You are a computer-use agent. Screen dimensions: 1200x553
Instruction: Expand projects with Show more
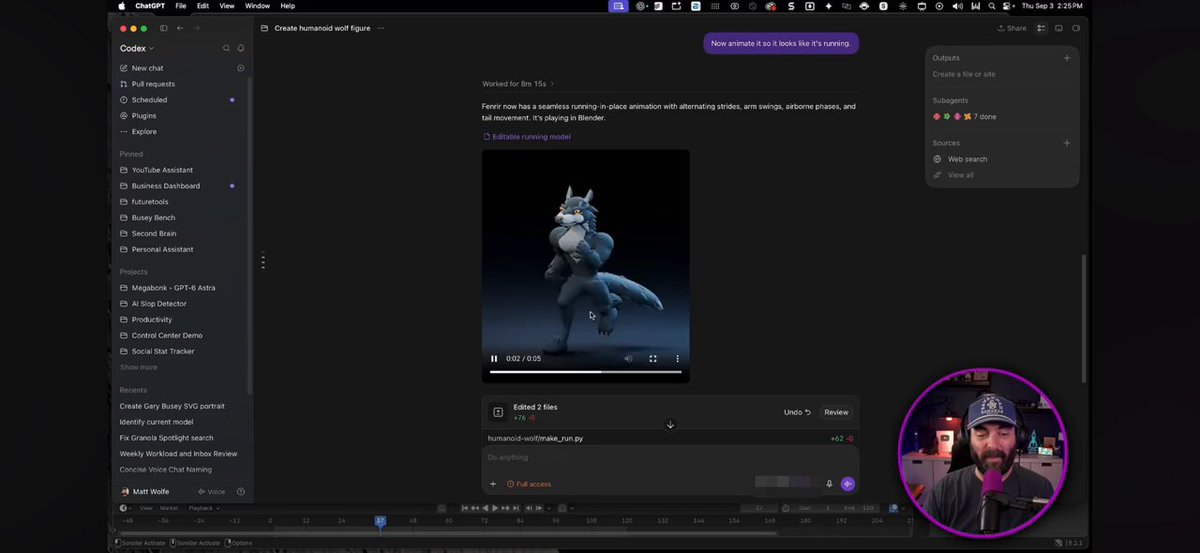click(x=138, y=368)
